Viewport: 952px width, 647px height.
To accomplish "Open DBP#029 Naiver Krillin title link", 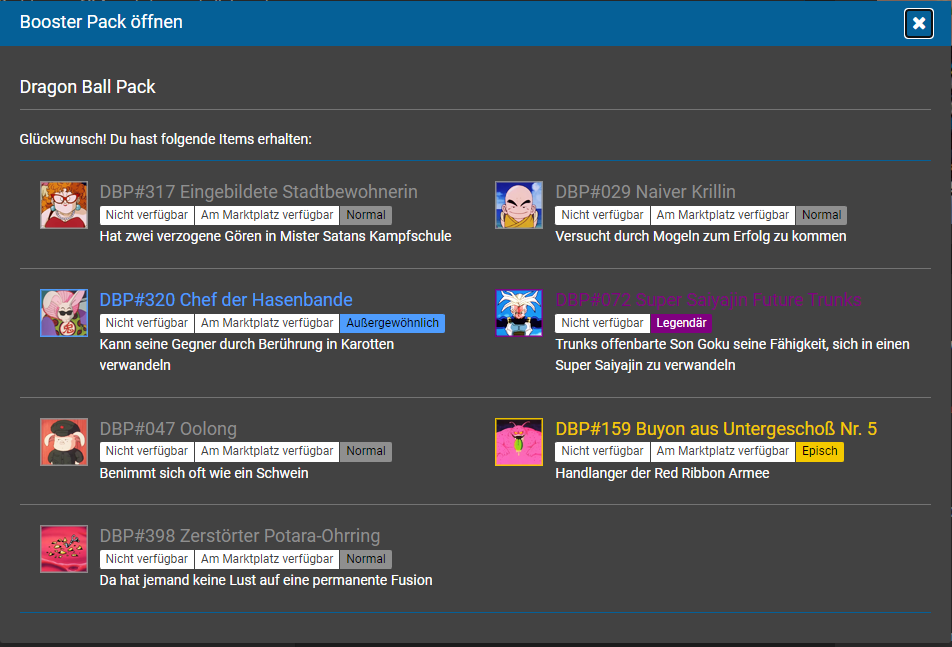I will click(x=645, y=192).
